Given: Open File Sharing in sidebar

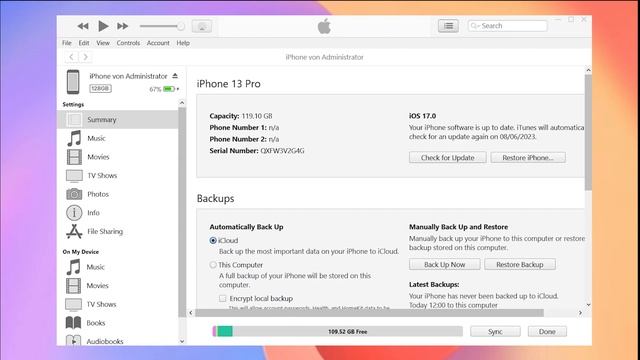Looking at the screenshot, I should [x=105, y=231].
